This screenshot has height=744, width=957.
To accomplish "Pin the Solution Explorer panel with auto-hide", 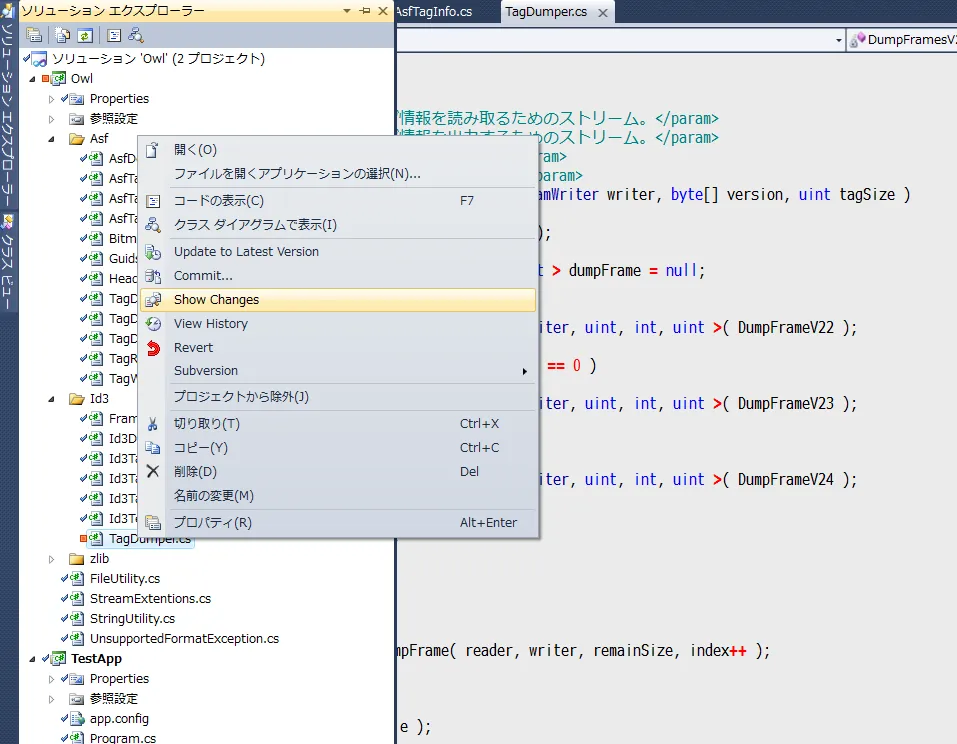I will pos(364,11).
